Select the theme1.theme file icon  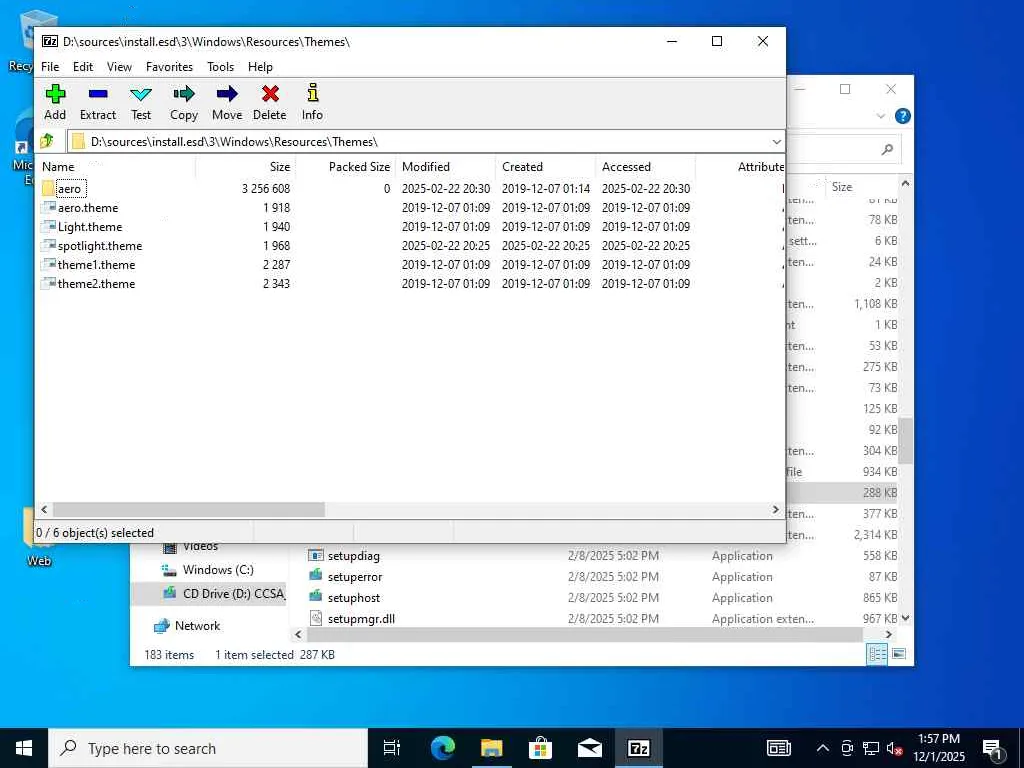click(48, 264)
